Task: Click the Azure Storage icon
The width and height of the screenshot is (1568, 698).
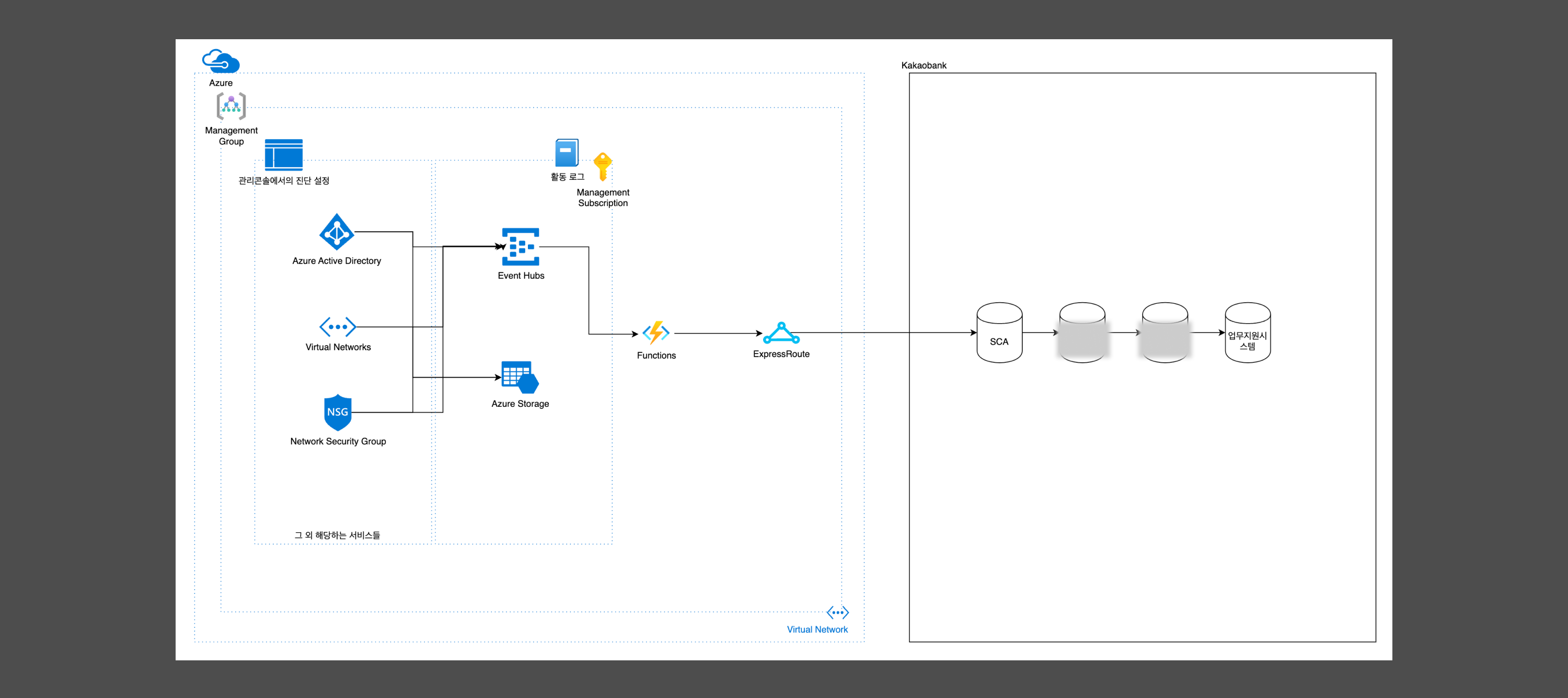Action: (520, 377)
